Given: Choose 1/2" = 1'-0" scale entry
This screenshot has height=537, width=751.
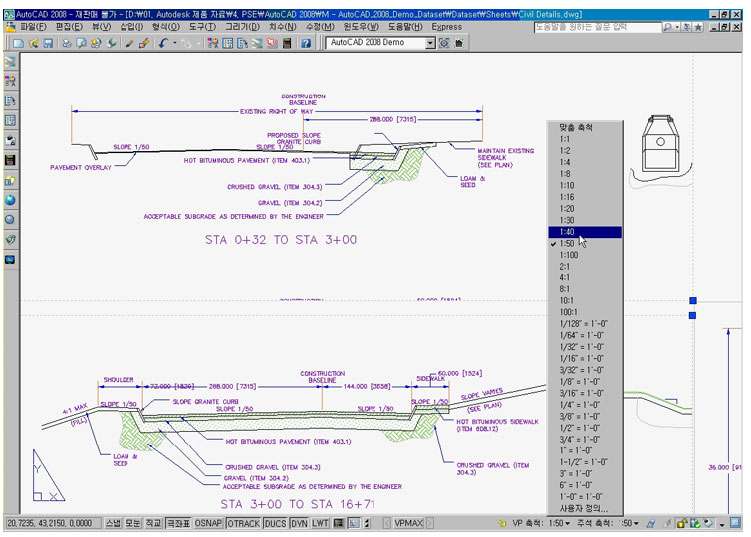Looking at the screenshot, I should [585, 428].
